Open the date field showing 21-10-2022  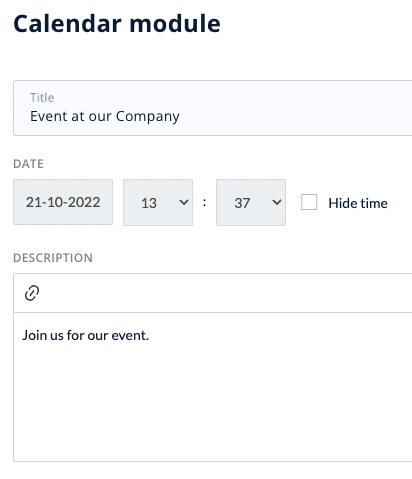click(63, 202)
